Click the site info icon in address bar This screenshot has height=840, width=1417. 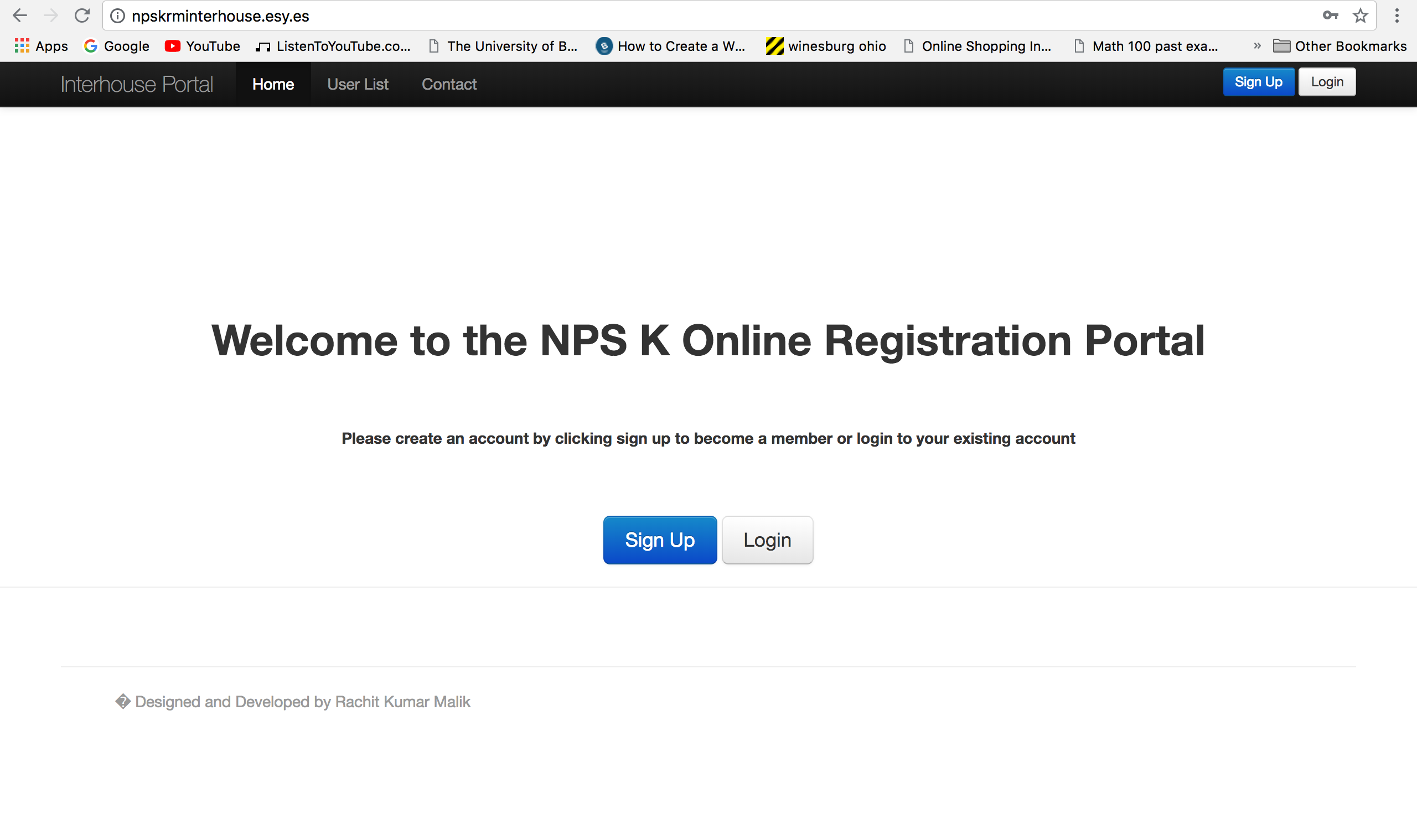[118, 16]
